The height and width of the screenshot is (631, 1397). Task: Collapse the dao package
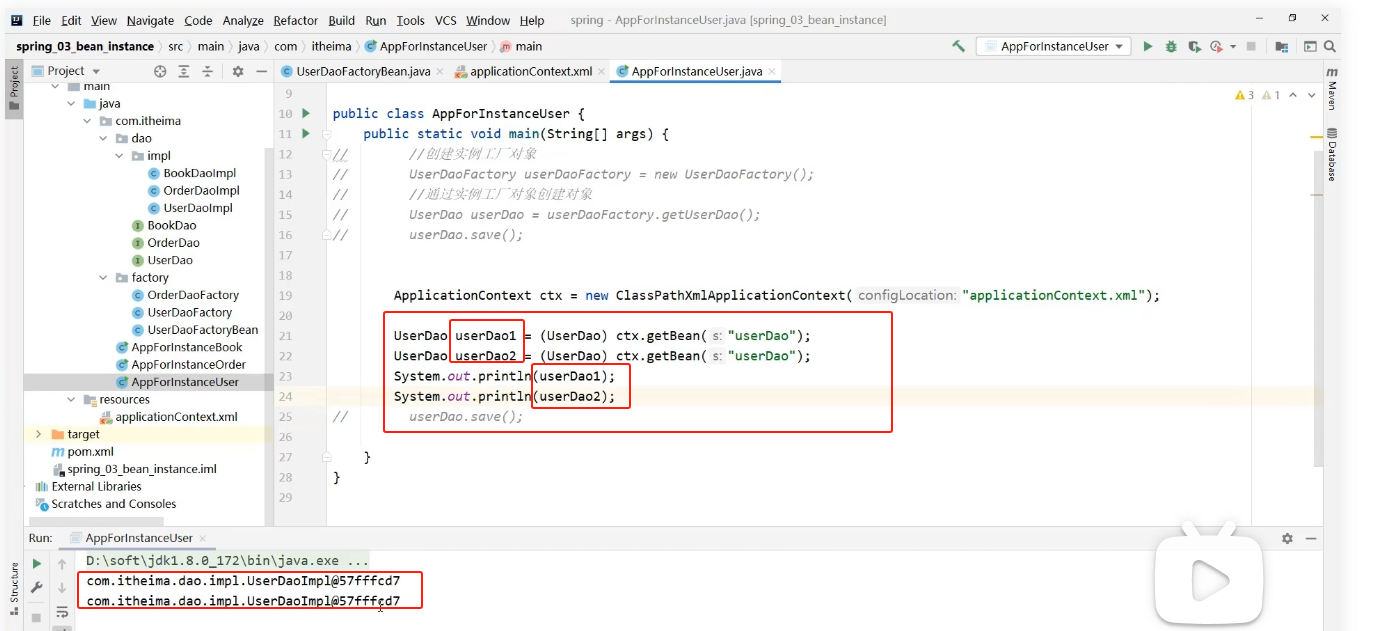[x=103, y=138]
